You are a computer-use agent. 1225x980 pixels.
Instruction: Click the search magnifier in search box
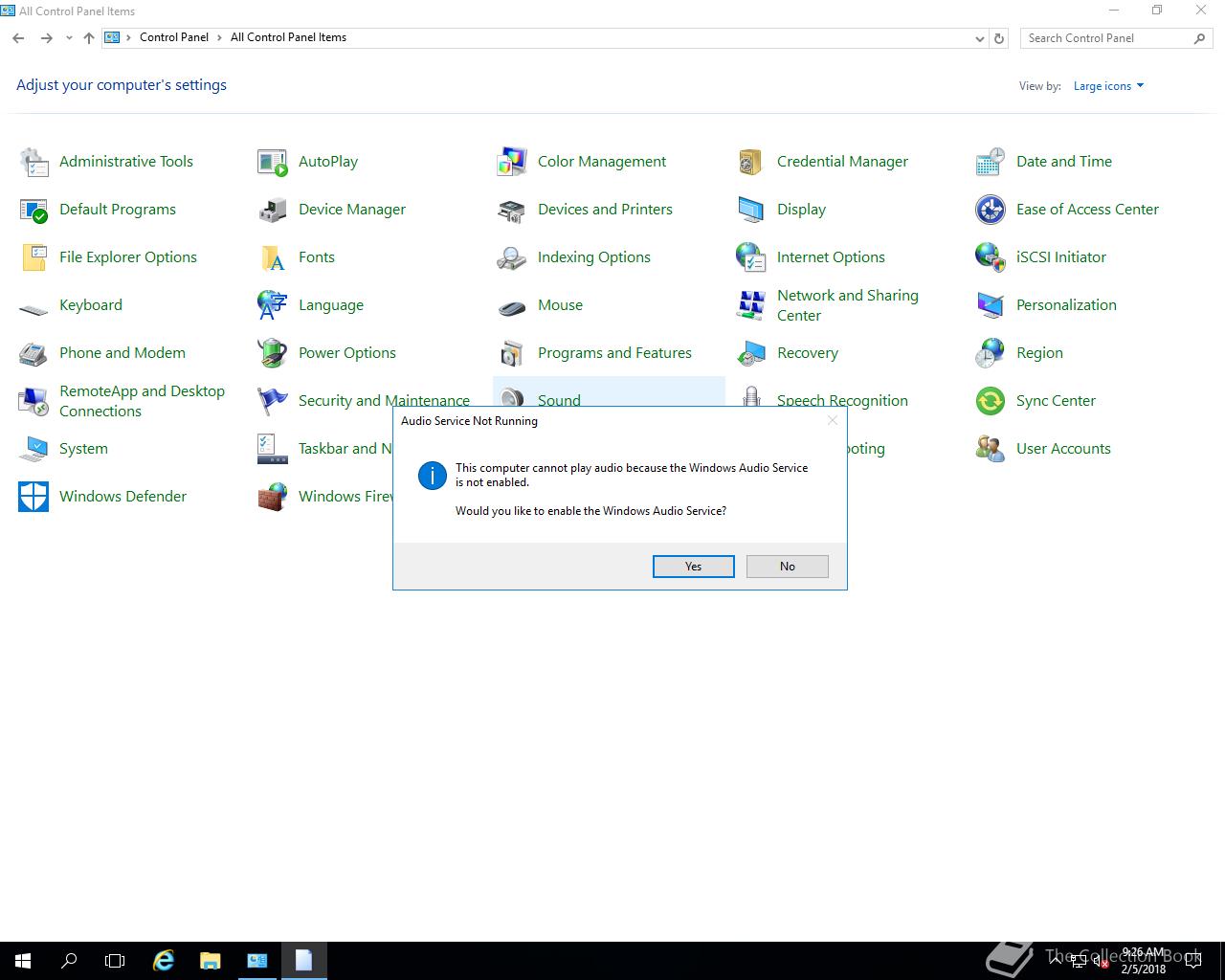[x=1199, y=38]
